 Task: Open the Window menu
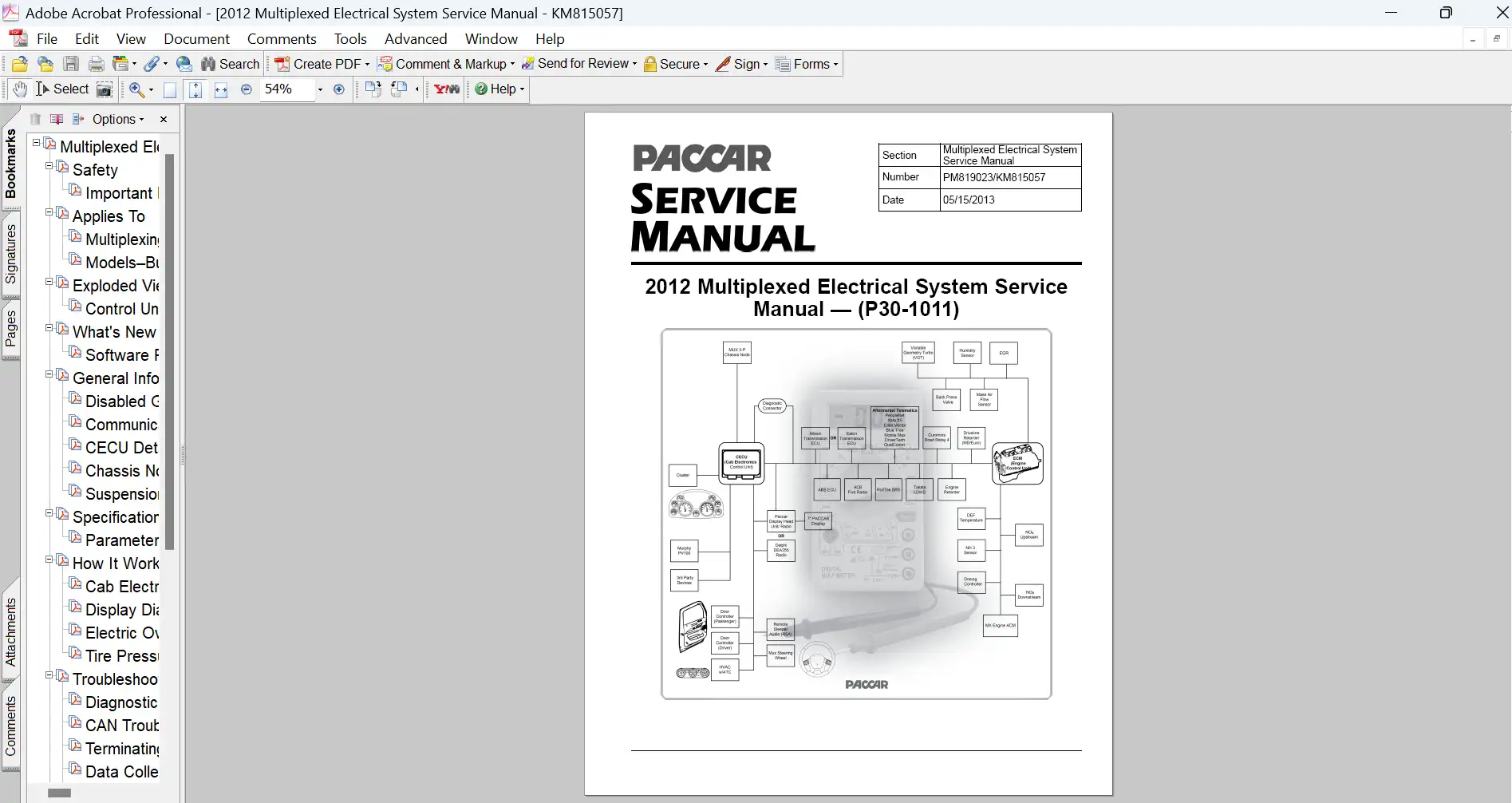491,38
